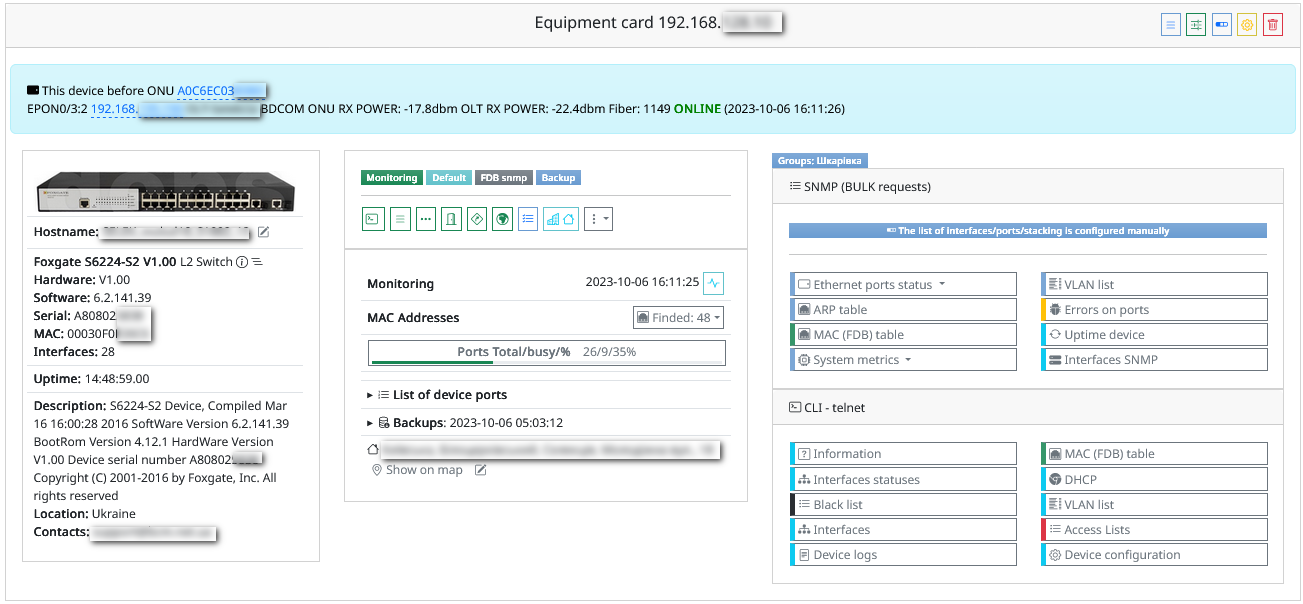Click the SNMP (BULK requests) header
The width and height of the screenshot is (1303, 604).
point(1028,187)
